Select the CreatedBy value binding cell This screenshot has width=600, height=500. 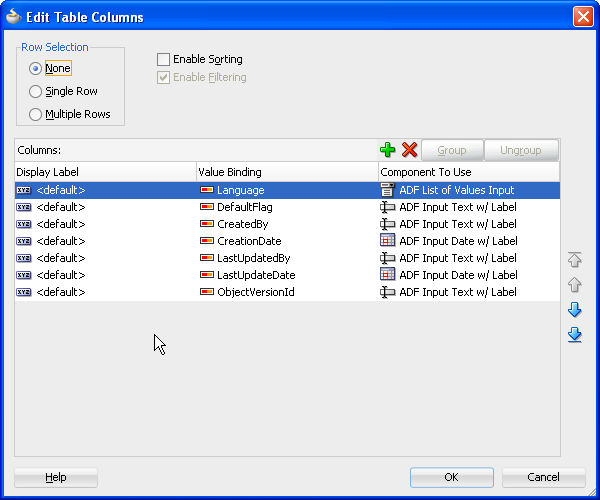[x=287, y=224]
